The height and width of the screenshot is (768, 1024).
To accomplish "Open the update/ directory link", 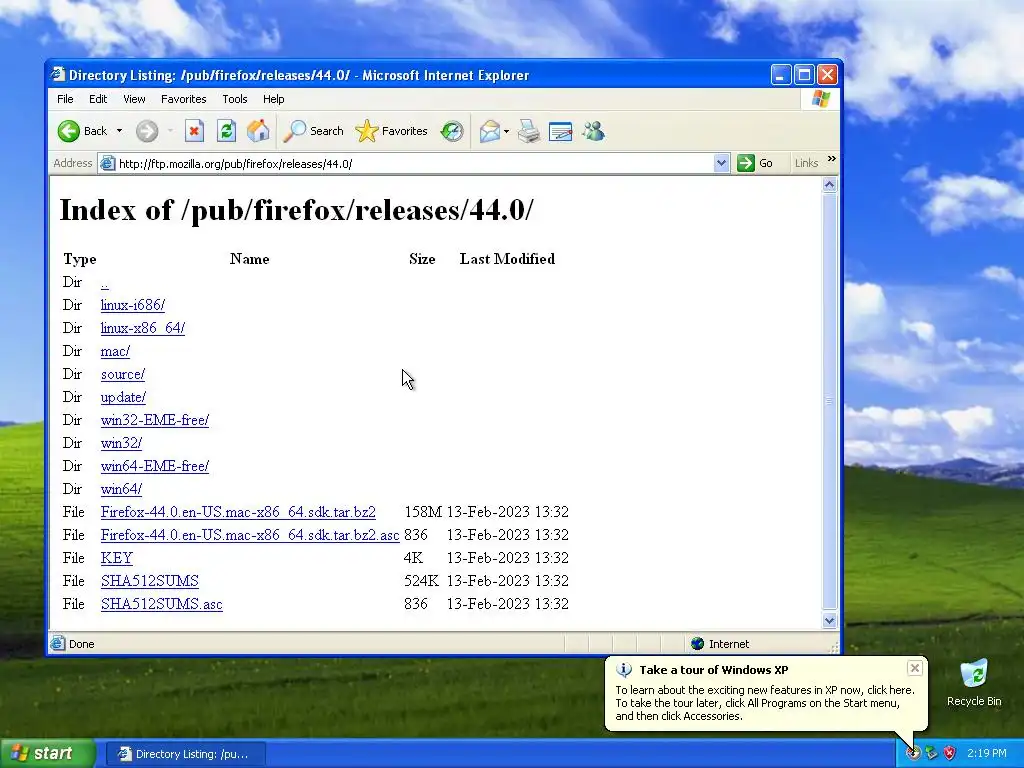I will coord(123,397).
